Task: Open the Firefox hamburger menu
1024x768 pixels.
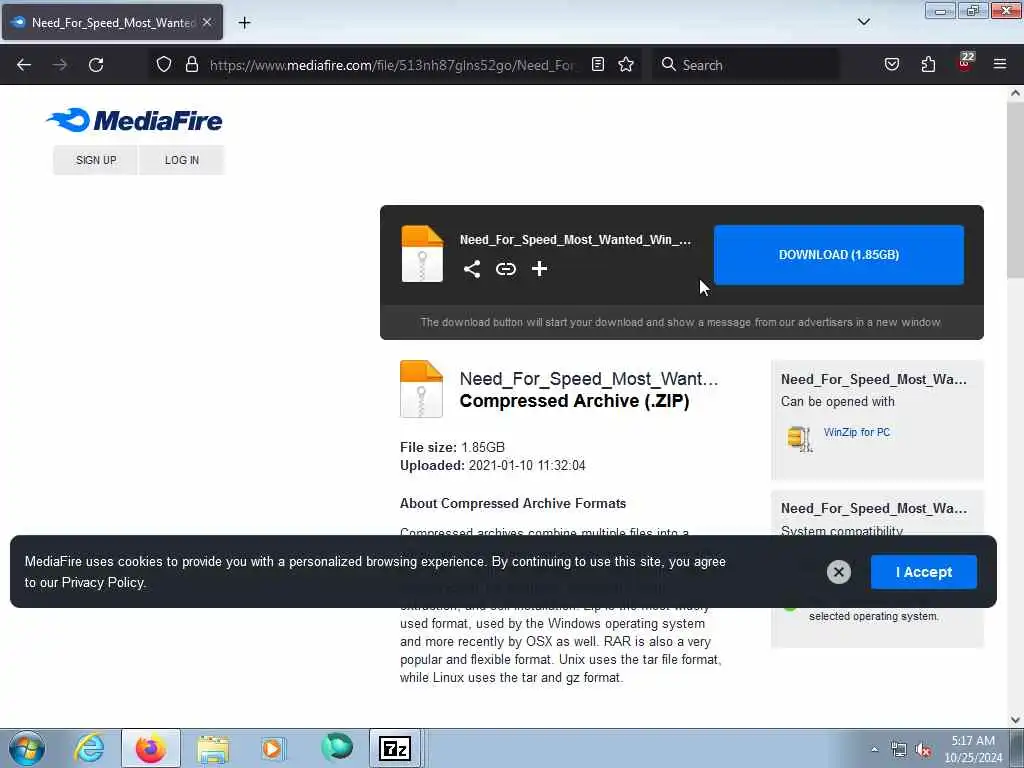Action: tap(1000, 64)
